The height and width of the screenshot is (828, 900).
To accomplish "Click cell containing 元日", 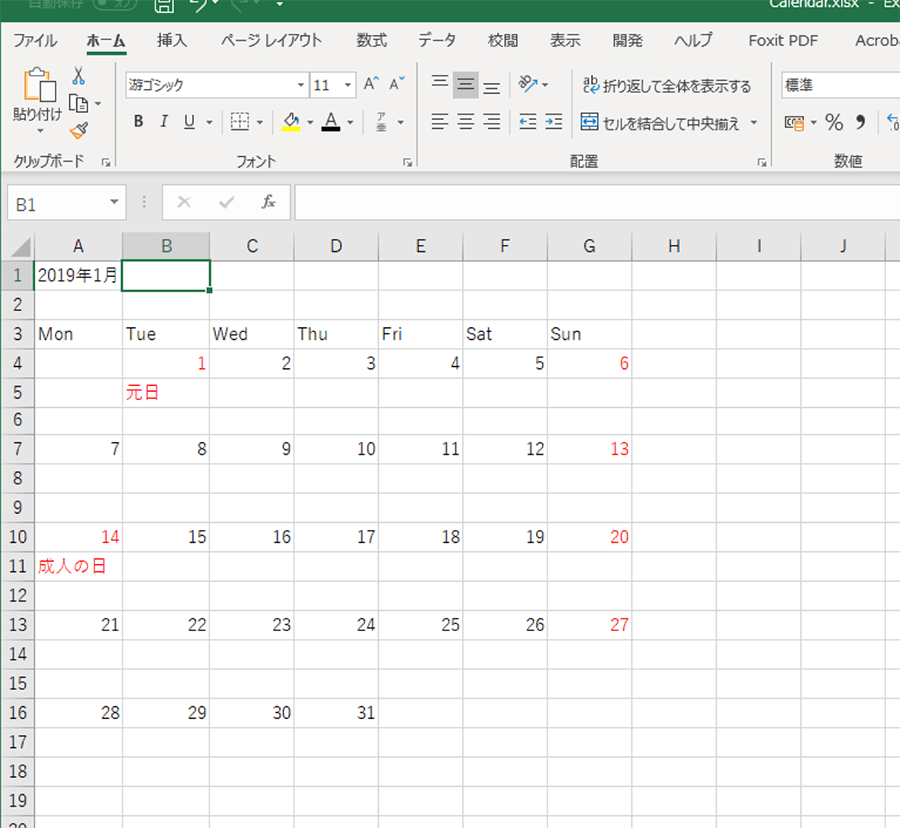I will click(x=166, y=392).
